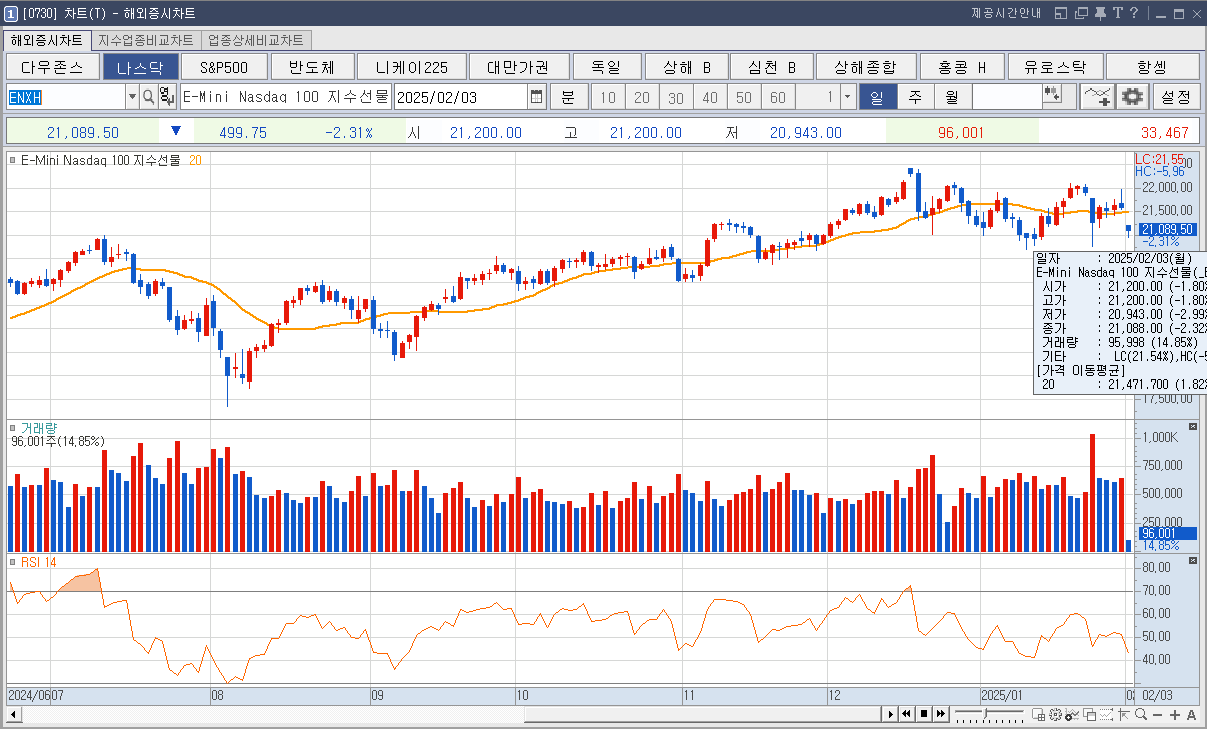Switch to 지수업종비교차트 tab
The image size is (1207, 729).
[146, 40]
